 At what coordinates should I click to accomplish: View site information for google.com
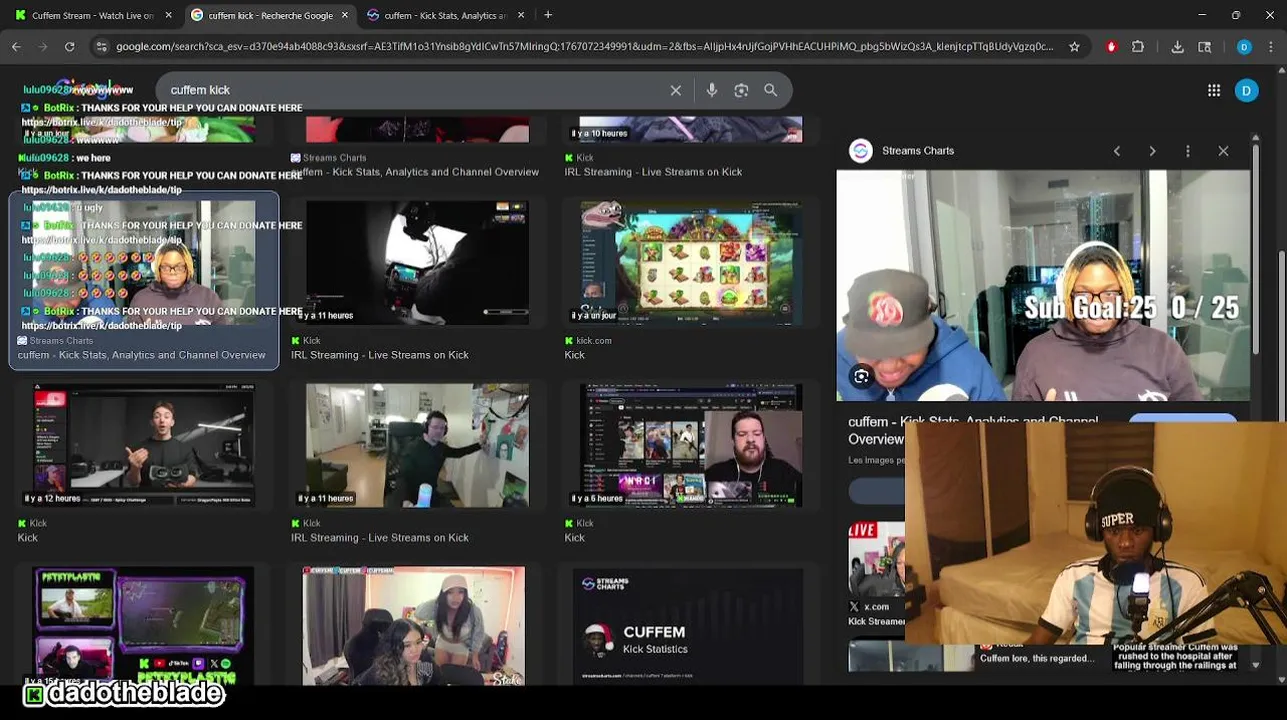[100, 46]
